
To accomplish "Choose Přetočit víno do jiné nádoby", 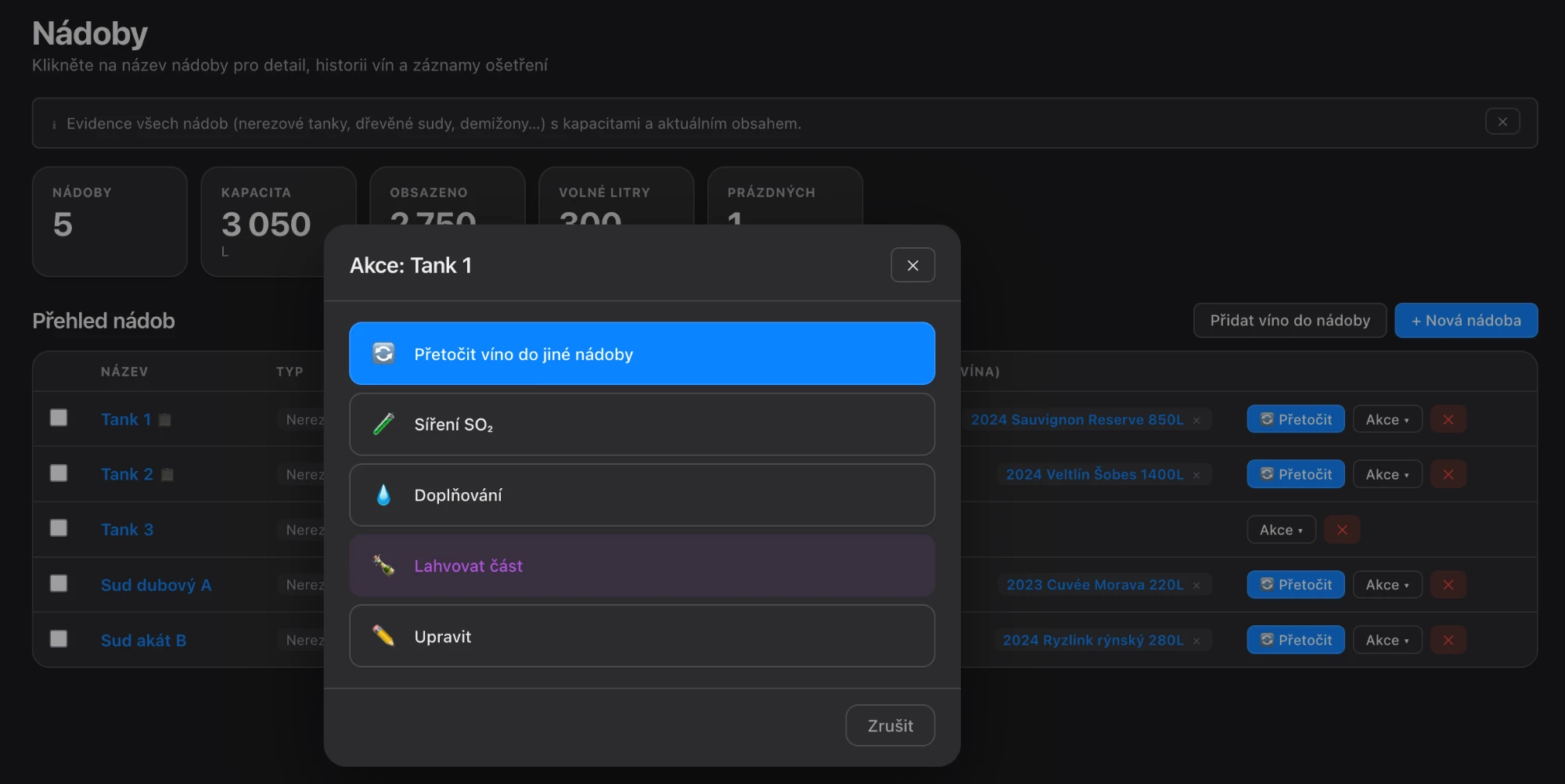I will click(x=642, y=354).
